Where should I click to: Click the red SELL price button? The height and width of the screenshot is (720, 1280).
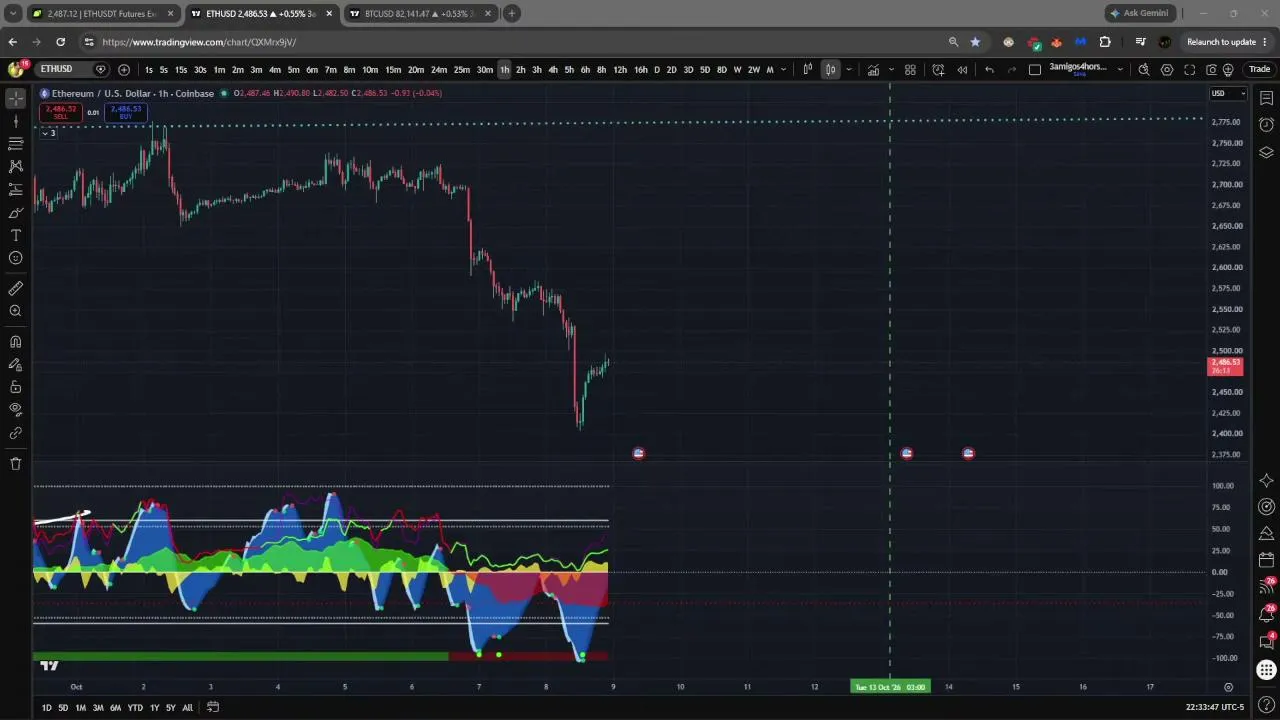tap(61, 113)
